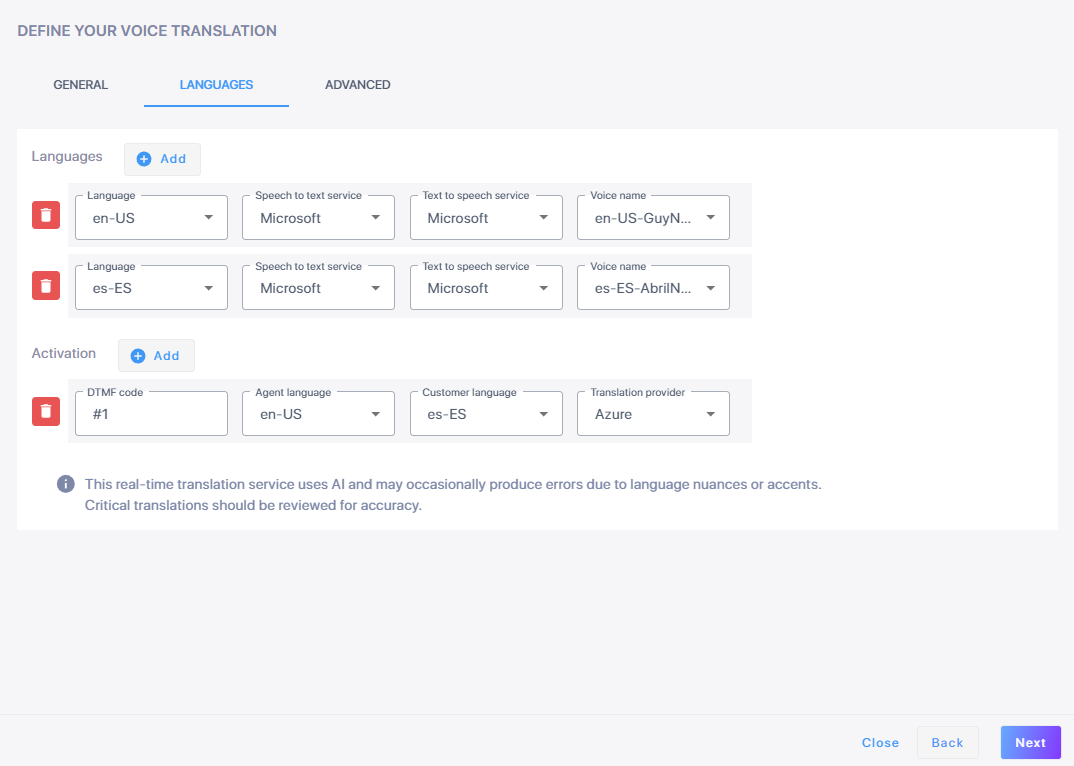Open Text to speech service in en-US row
Image resolution: width=1074 pixels, height=766 pixels.
(486, 218)
